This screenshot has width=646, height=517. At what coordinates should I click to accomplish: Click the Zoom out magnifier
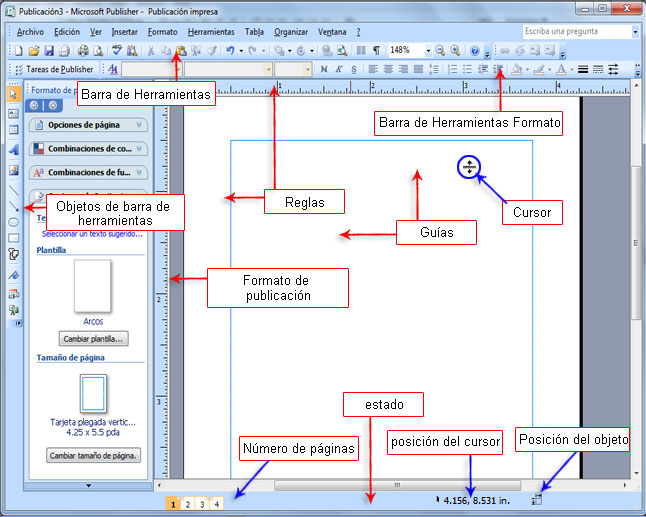(440, 51)
